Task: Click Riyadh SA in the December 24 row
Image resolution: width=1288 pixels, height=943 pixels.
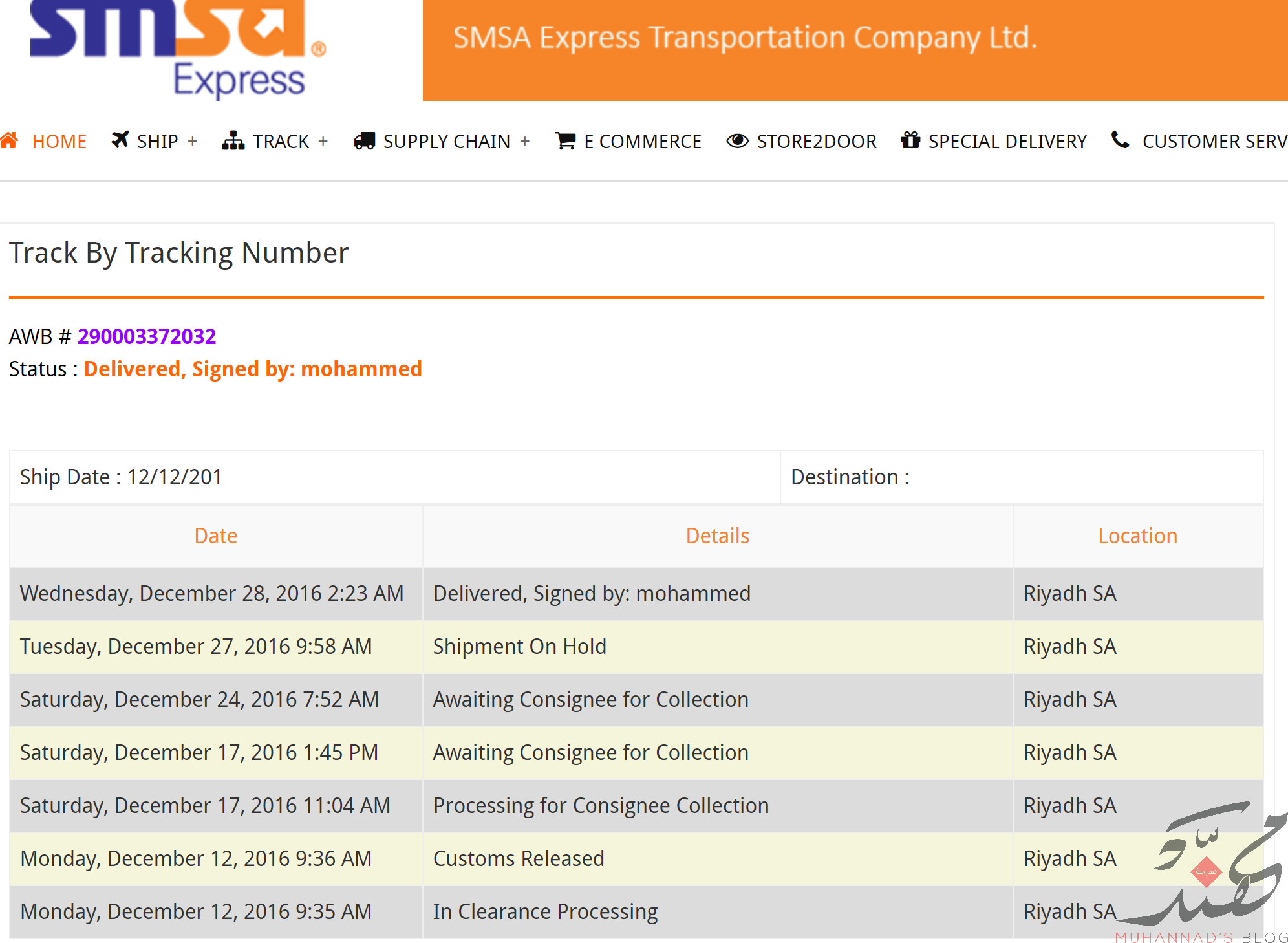Action: point(1070,700)
